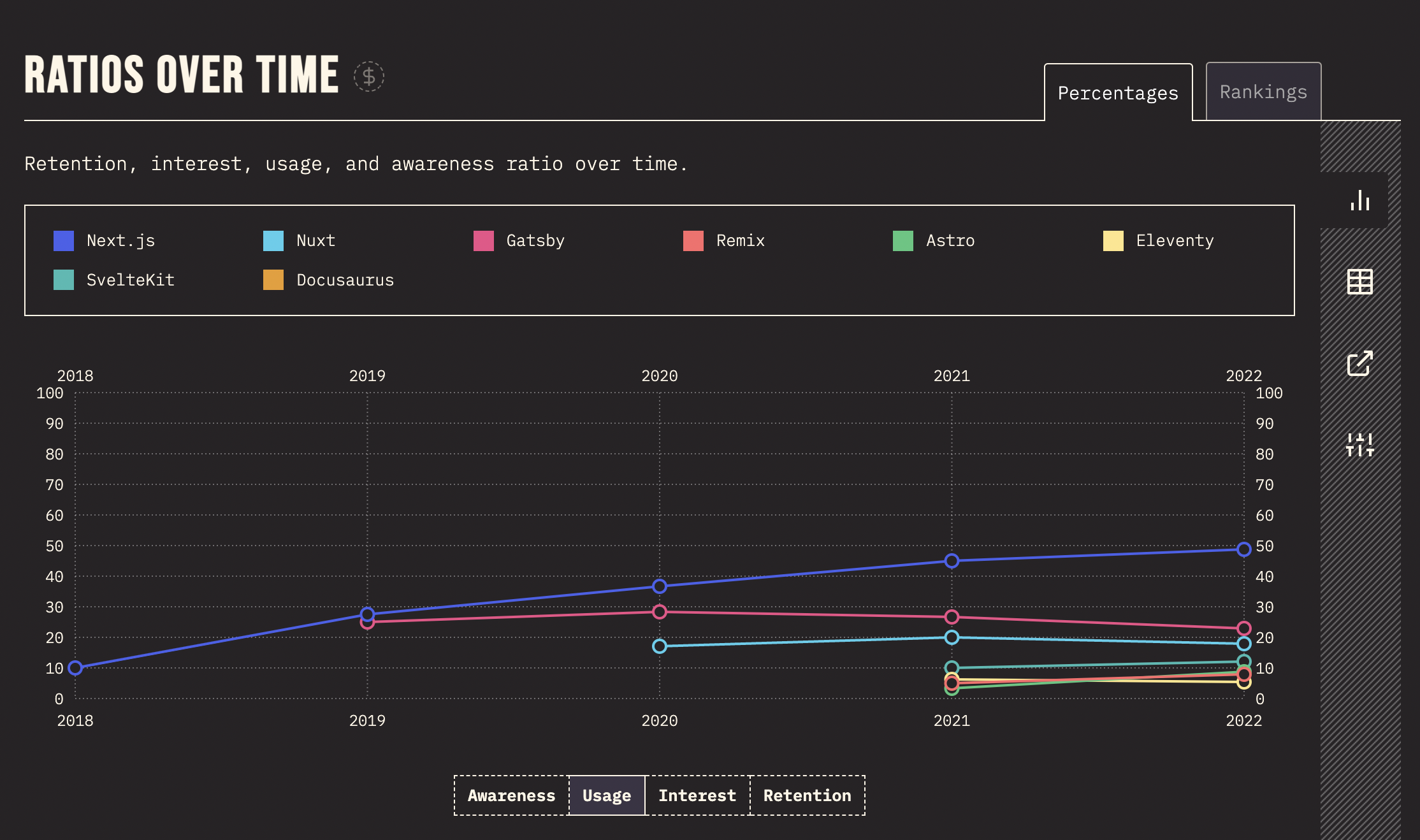The width and height of the screenshot is (1420, 840).
Task: Click the Gatsby pink legend swatch
Action: pyautogui.click(x=484, y=241)
